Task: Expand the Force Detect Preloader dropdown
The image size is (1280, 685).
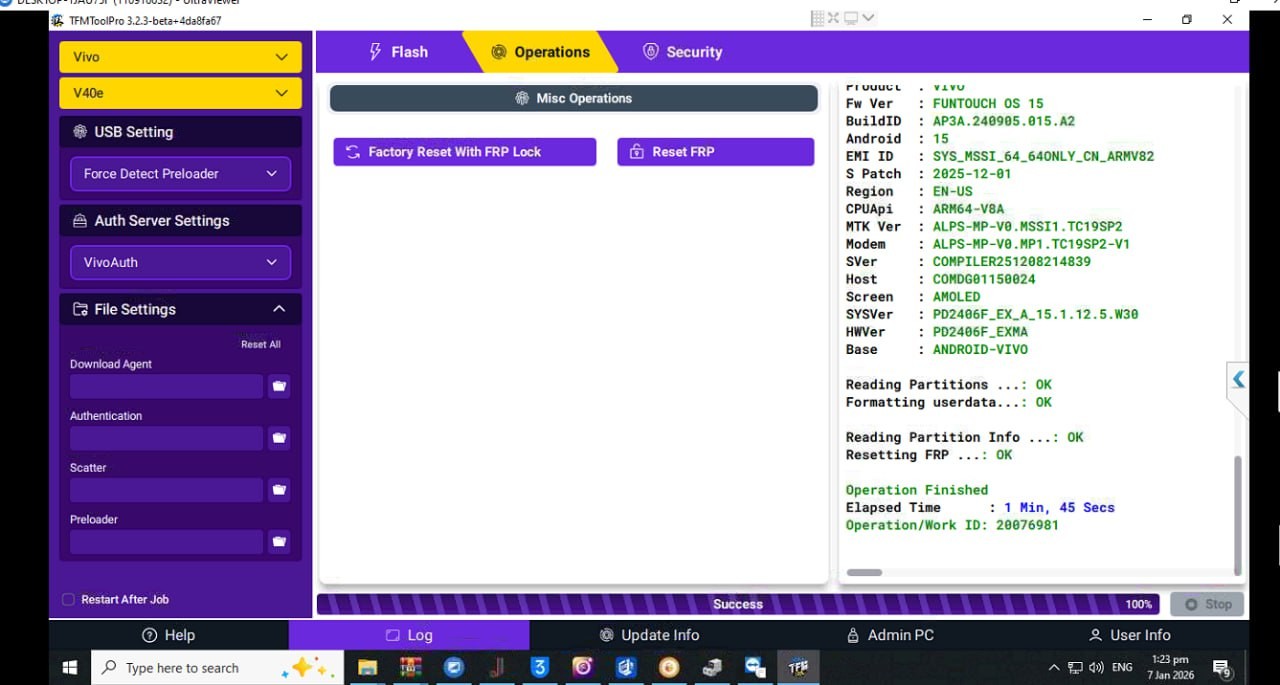Action: [180, 173]
